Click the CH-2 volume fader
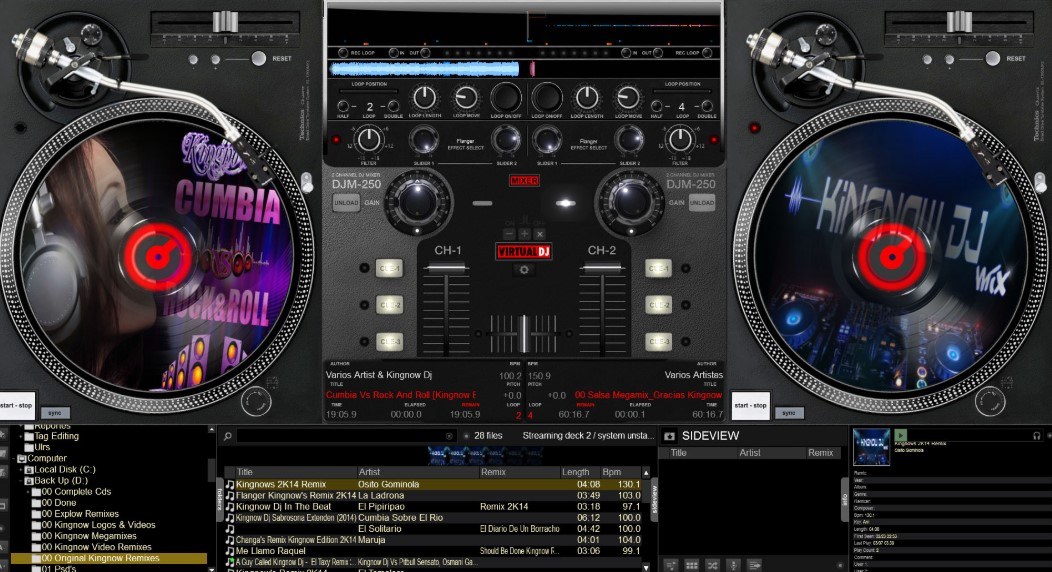Image resolution: width=1052 pixels, height=572 pixels. click(x=602, y=269)
